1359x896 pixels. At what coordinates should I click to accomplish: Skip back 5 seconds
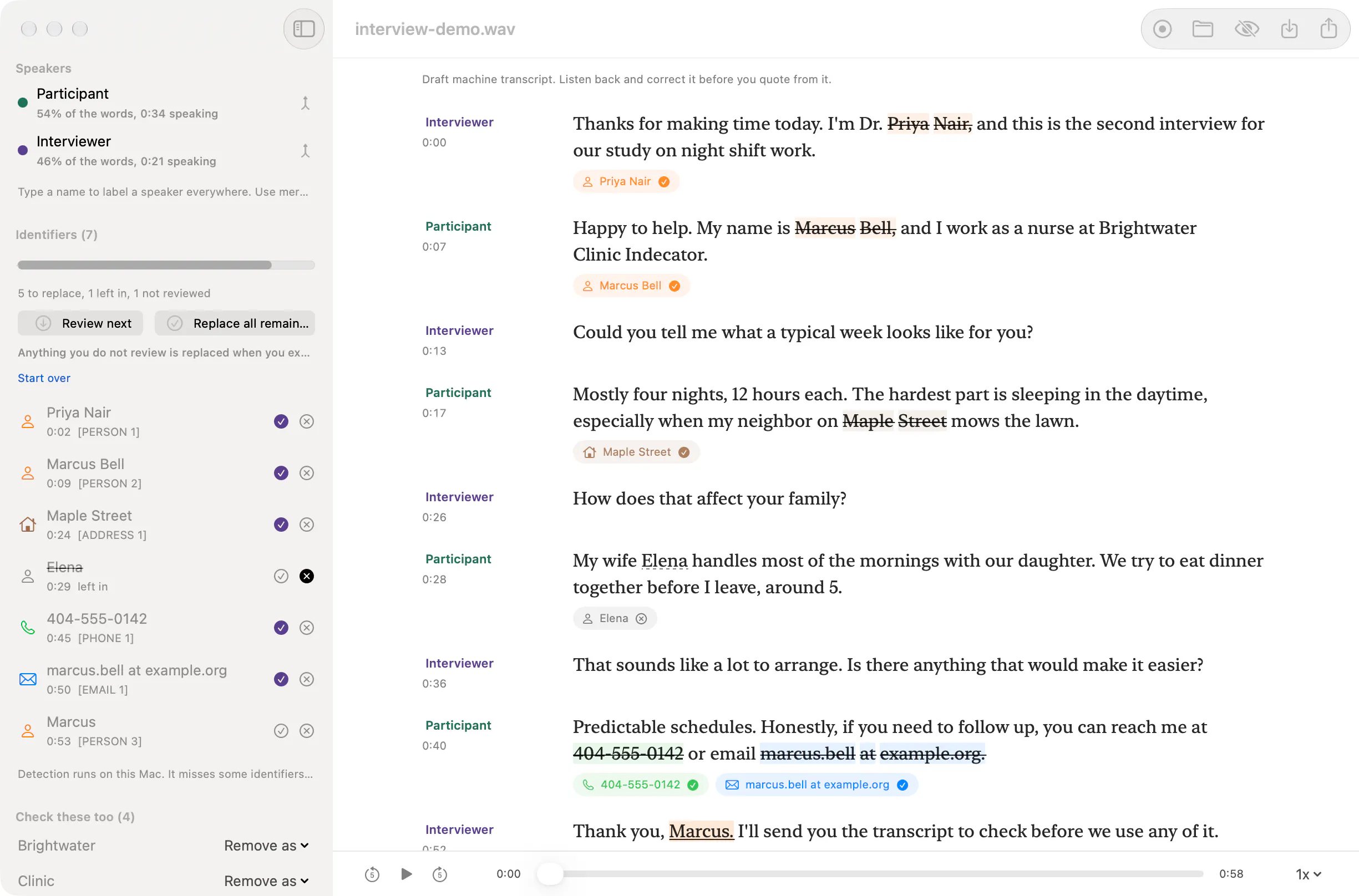372,874
